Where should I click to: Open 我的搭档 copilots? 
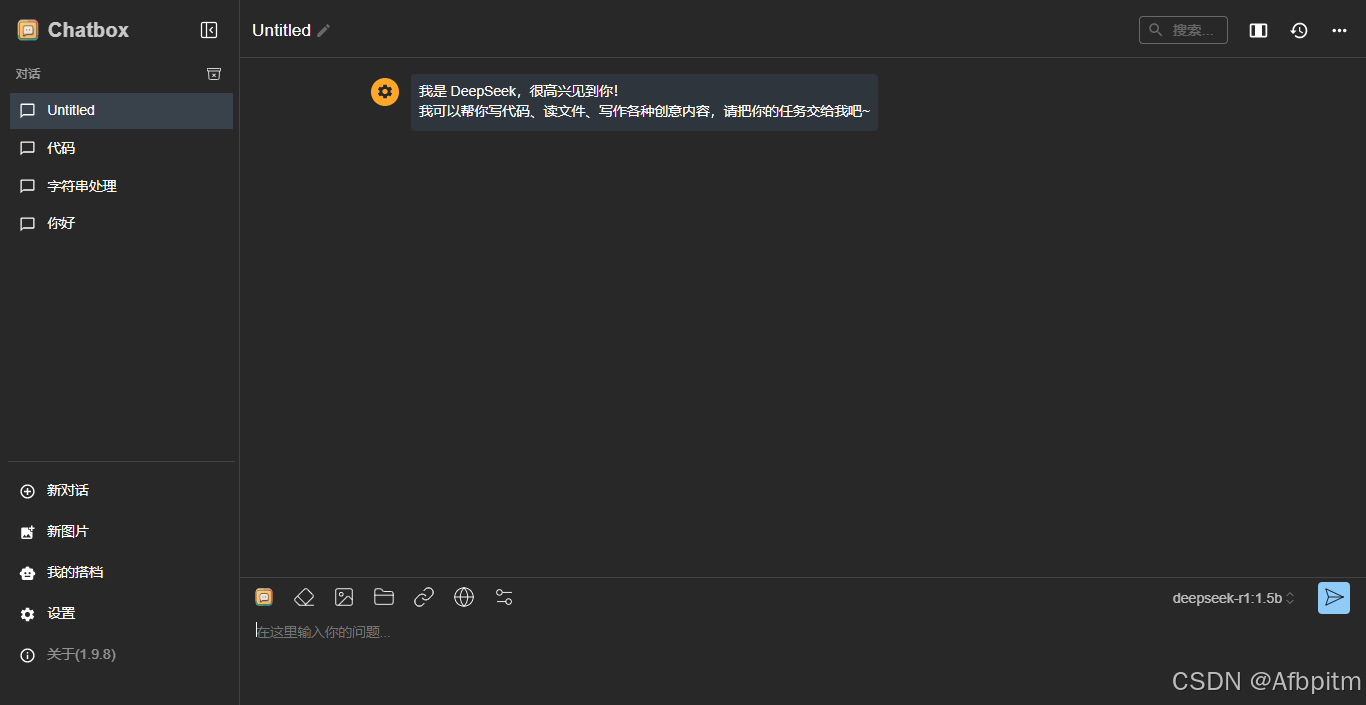tap(121, 573)
